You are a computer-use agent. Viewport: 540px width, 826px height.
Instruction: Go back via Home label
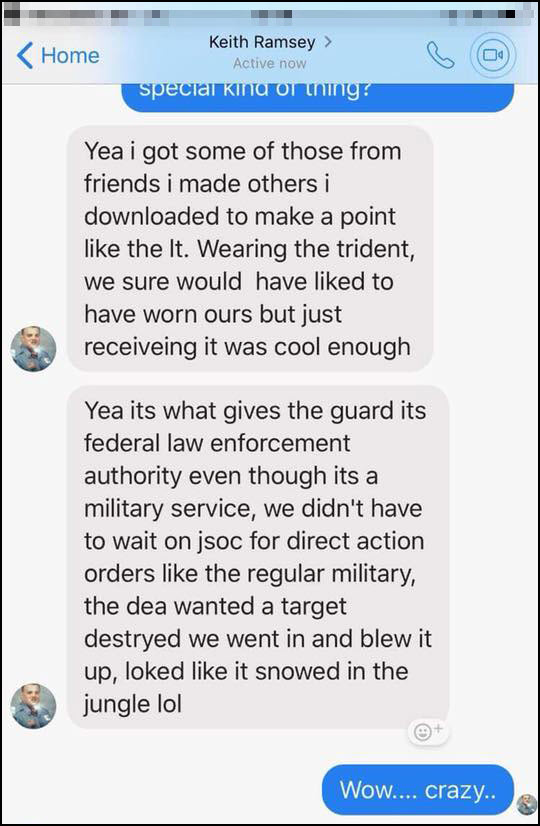pyautogui.click(x=70, y=56)
